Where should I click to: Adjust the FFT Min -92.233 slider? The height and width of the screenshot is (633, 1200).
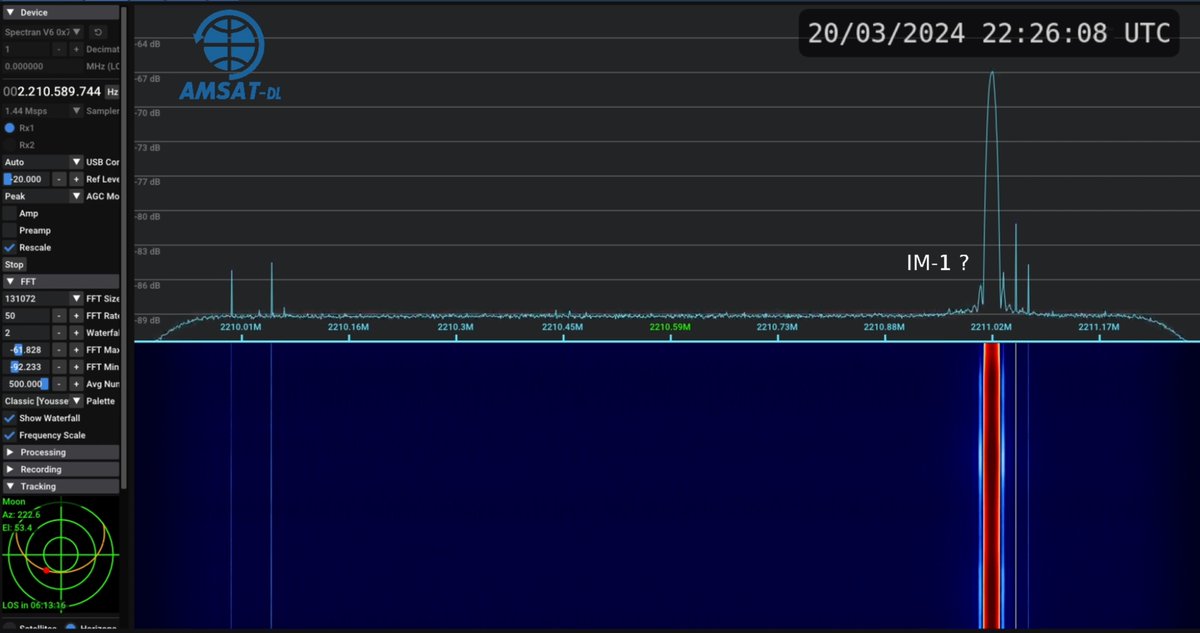click(x=26, y=367)
